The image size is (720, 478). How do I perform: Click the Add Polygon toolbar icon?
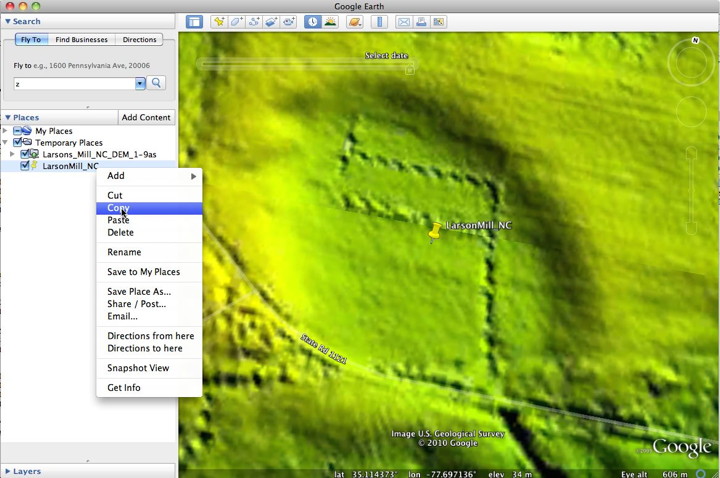[x=237, y=21]
